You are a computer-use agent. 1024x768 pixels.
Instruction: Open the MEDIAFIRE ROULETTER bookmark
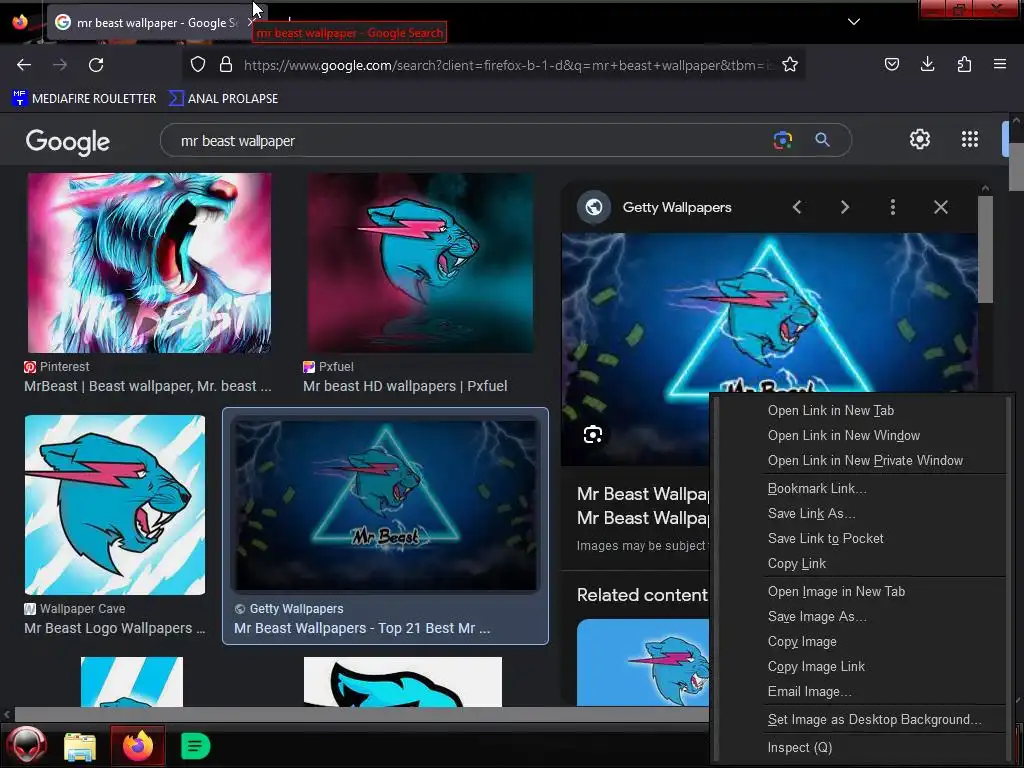(x=84, y=99)
